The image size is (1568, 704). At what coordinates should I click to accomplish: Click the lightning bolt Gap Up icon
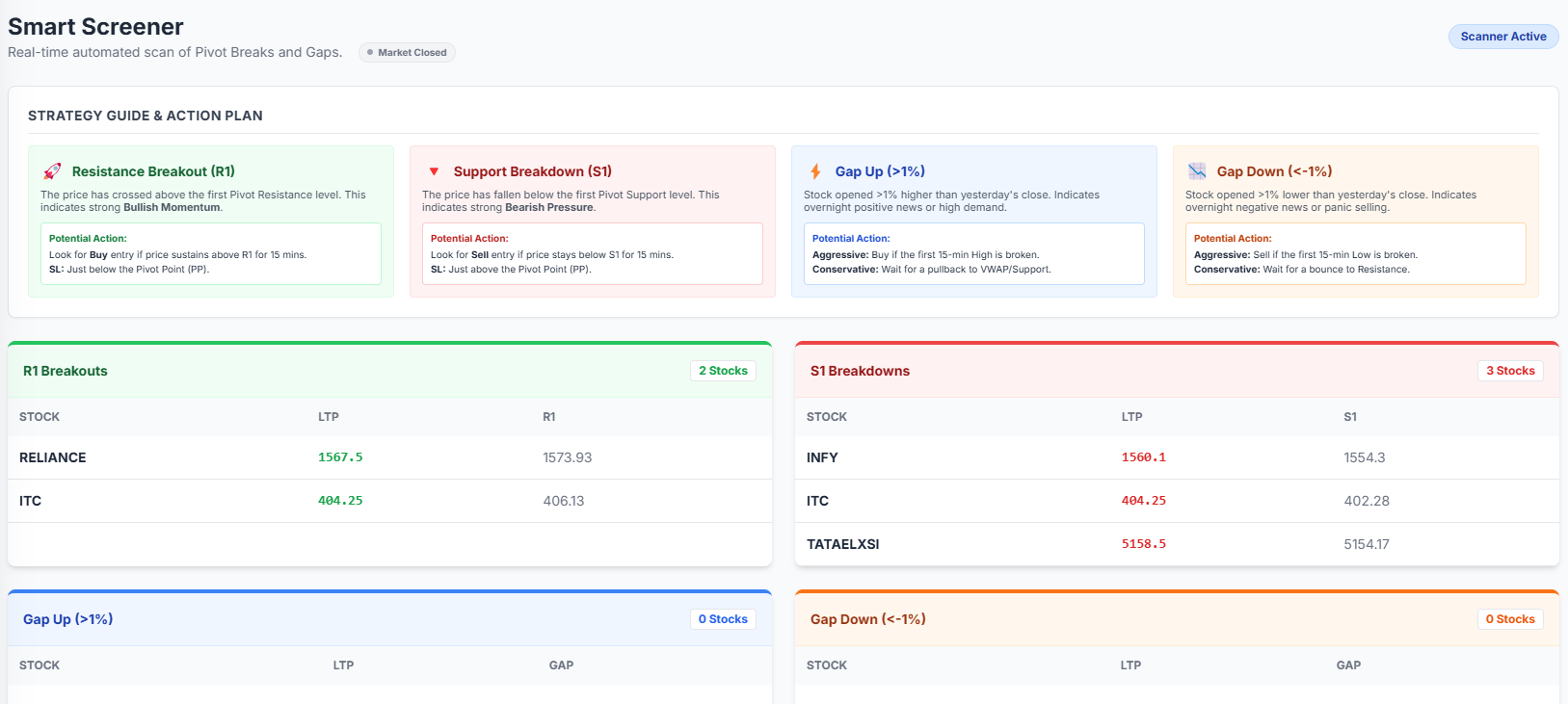(815, 171)
